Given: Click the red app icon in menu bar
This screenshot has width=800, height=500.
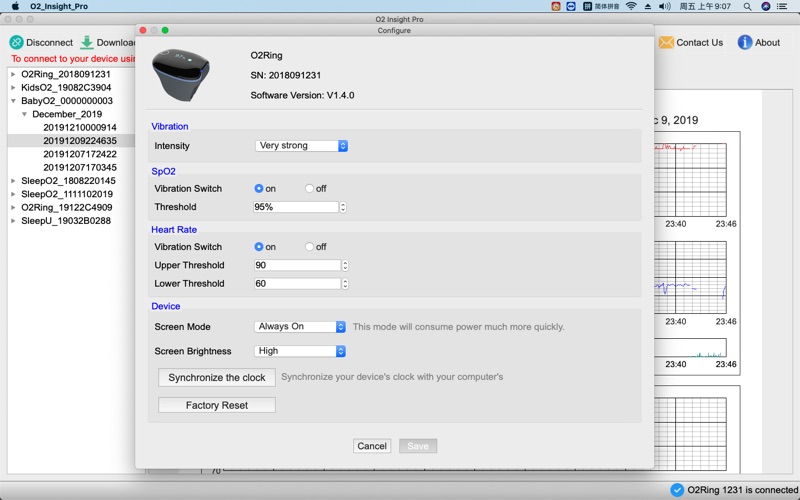Looking at the screenshot, I should (556, 6).
